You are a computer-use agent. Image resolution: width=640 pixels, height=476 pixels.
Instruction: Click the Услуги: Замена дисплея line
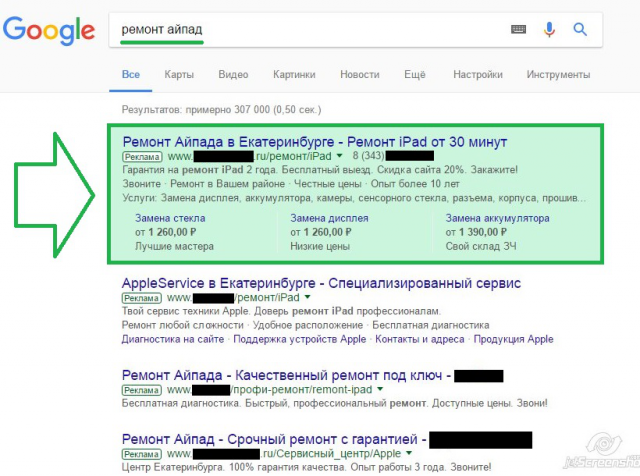point(354,198)
